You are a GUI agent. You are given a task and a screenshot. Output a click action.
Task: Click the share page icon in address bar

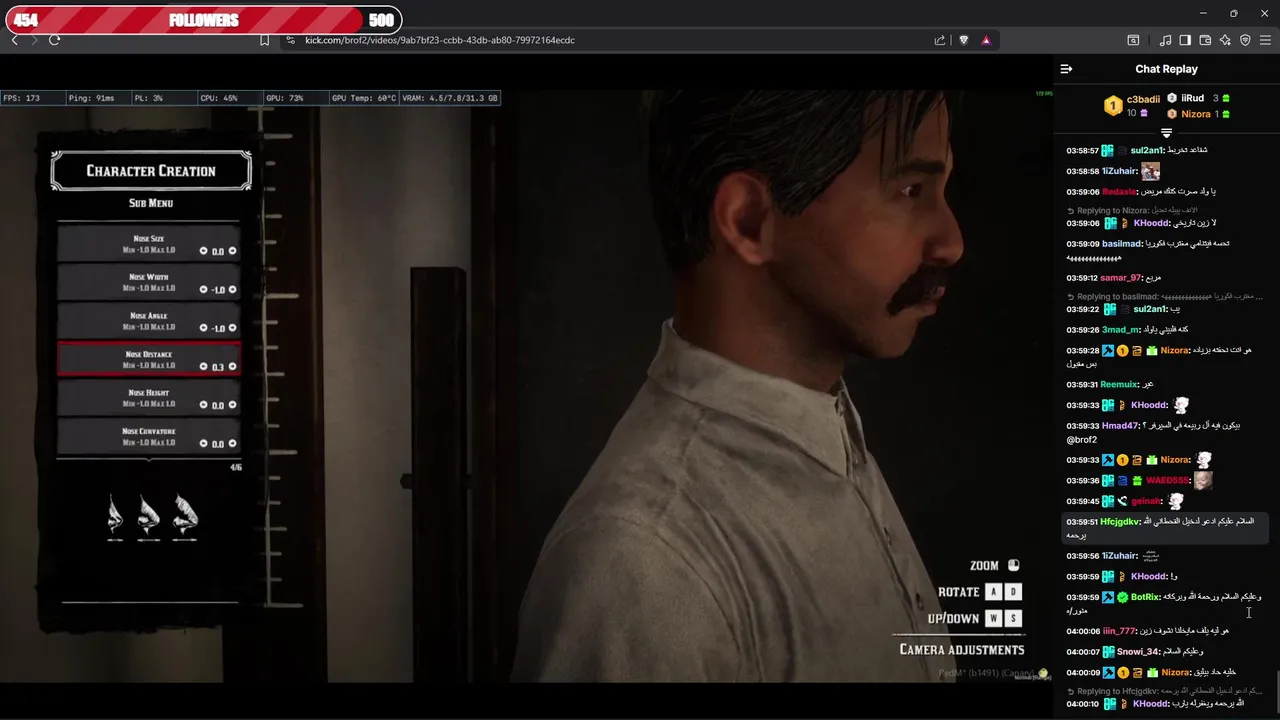pyautogui.click(x=940, y=40)
